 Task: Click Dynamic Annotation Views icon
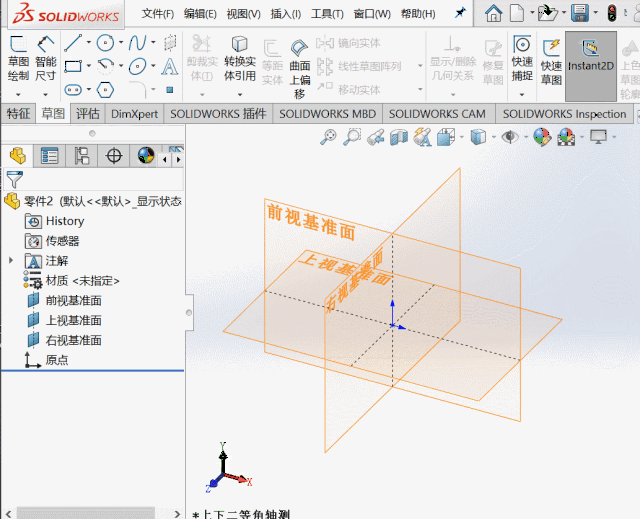[422, 137]
